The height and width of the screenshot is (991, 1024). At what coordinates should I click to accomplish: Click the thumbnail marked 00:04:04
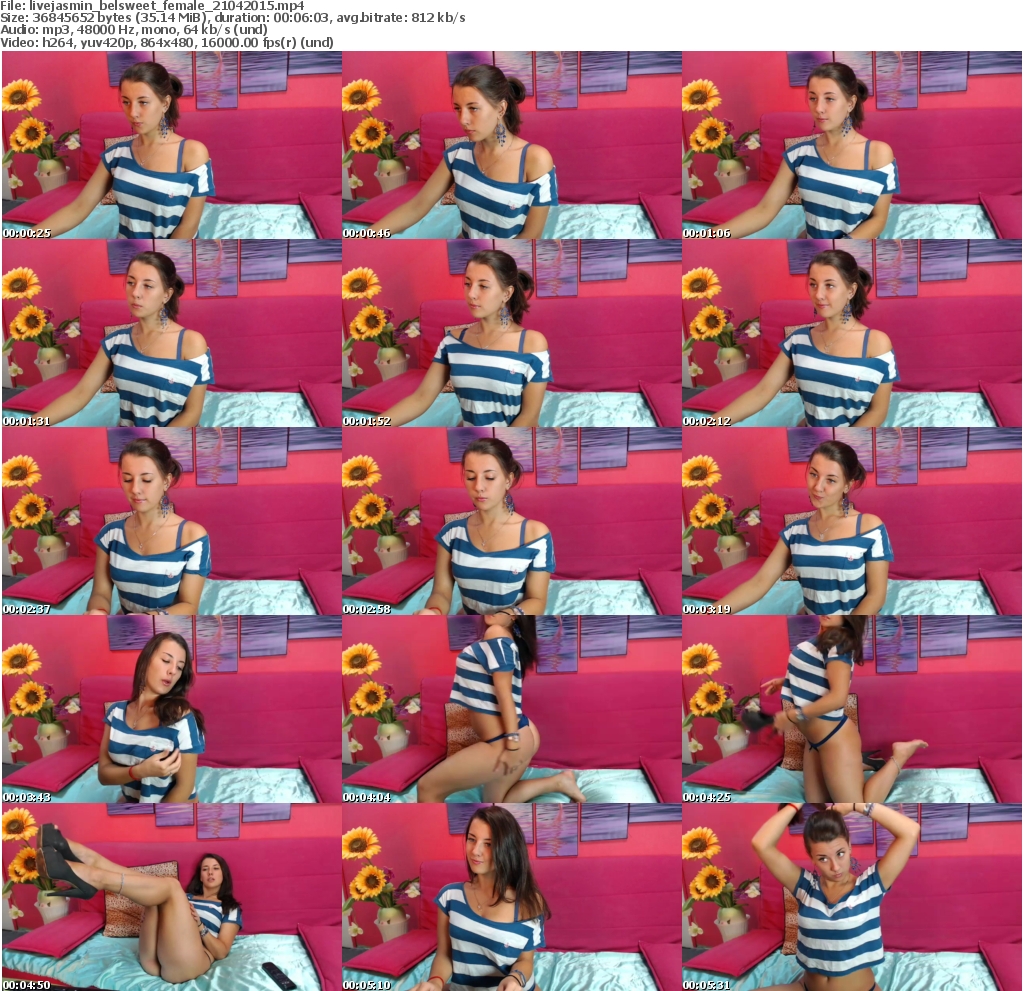pyautogui.click(x=511, y=709)
